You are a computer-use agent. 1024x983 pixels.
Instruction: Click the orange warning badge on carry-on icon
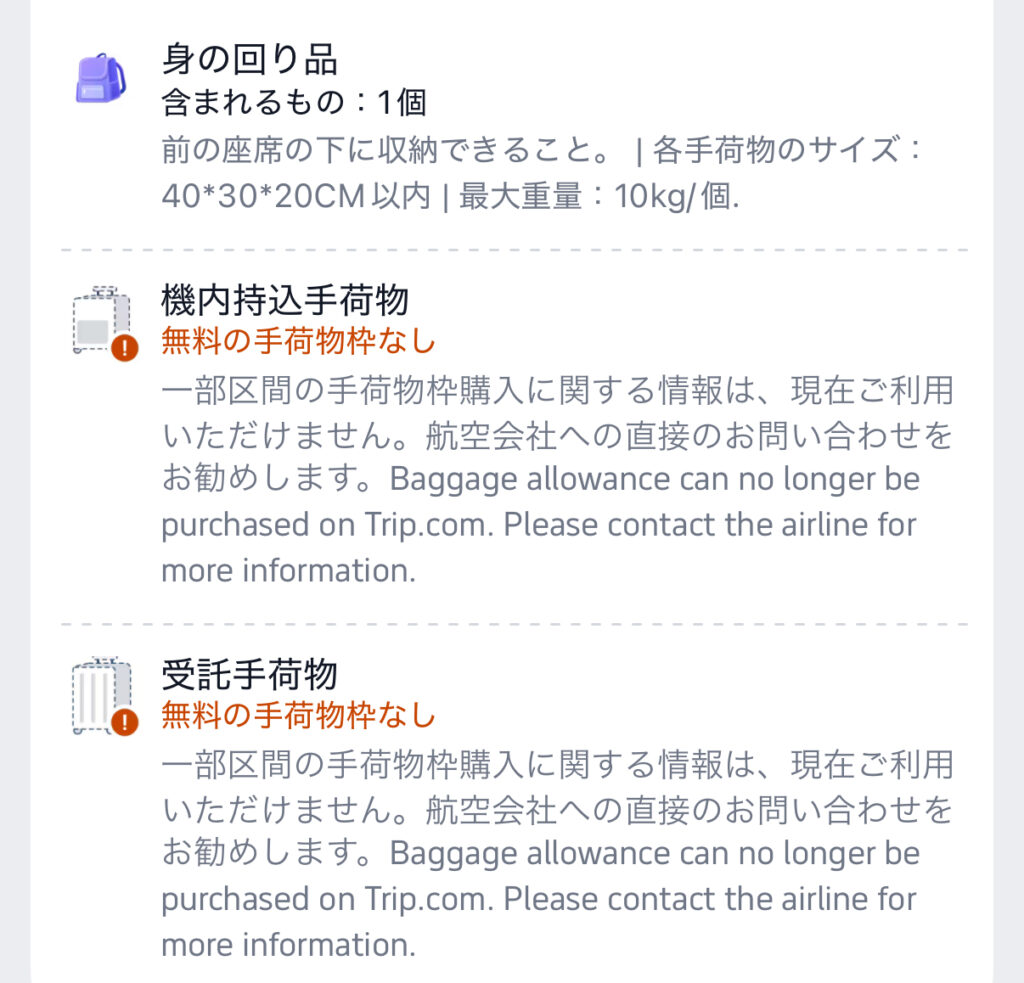(x=124, y=347)
